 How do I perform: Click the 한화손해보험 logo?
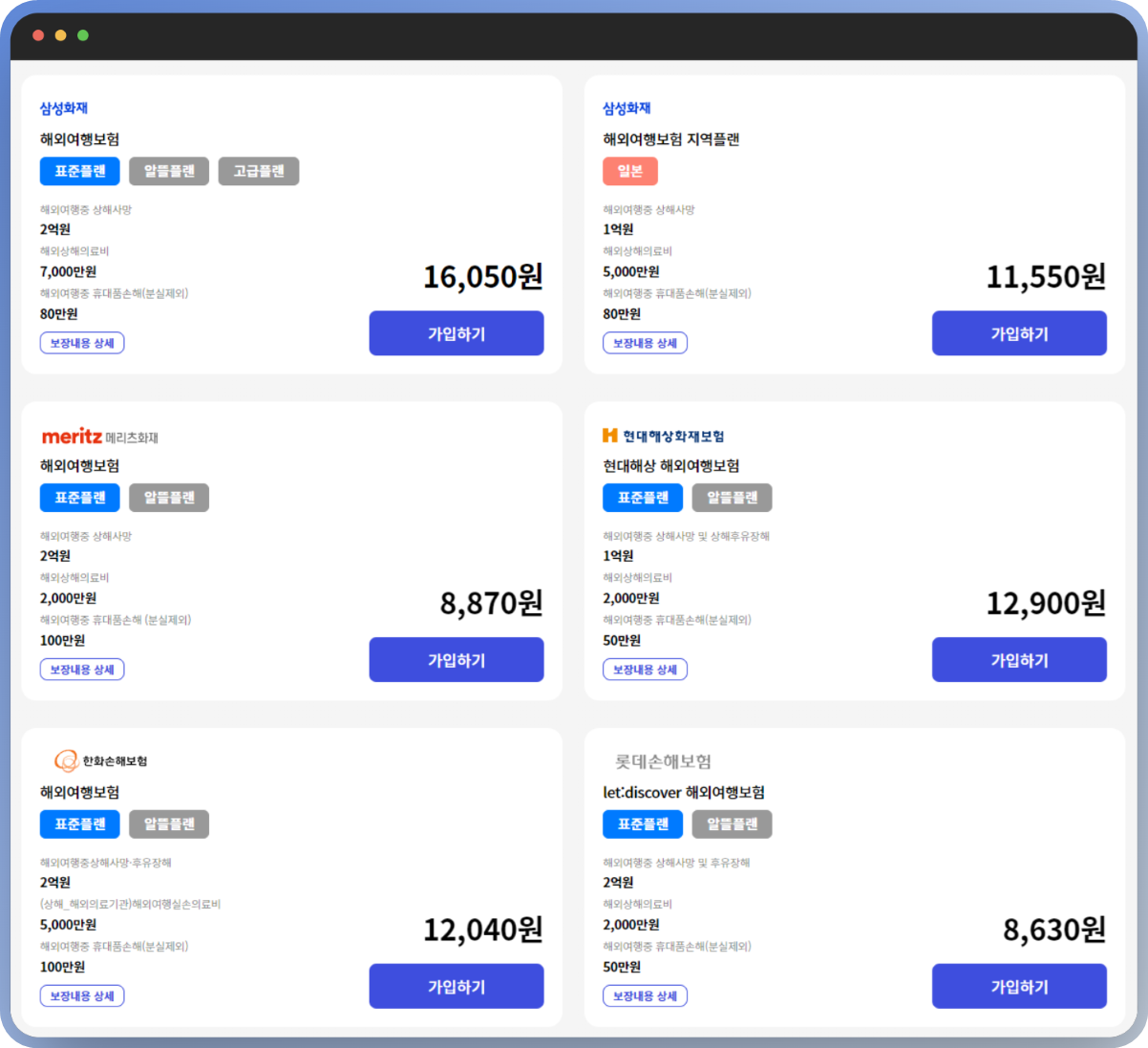point(100,760)
